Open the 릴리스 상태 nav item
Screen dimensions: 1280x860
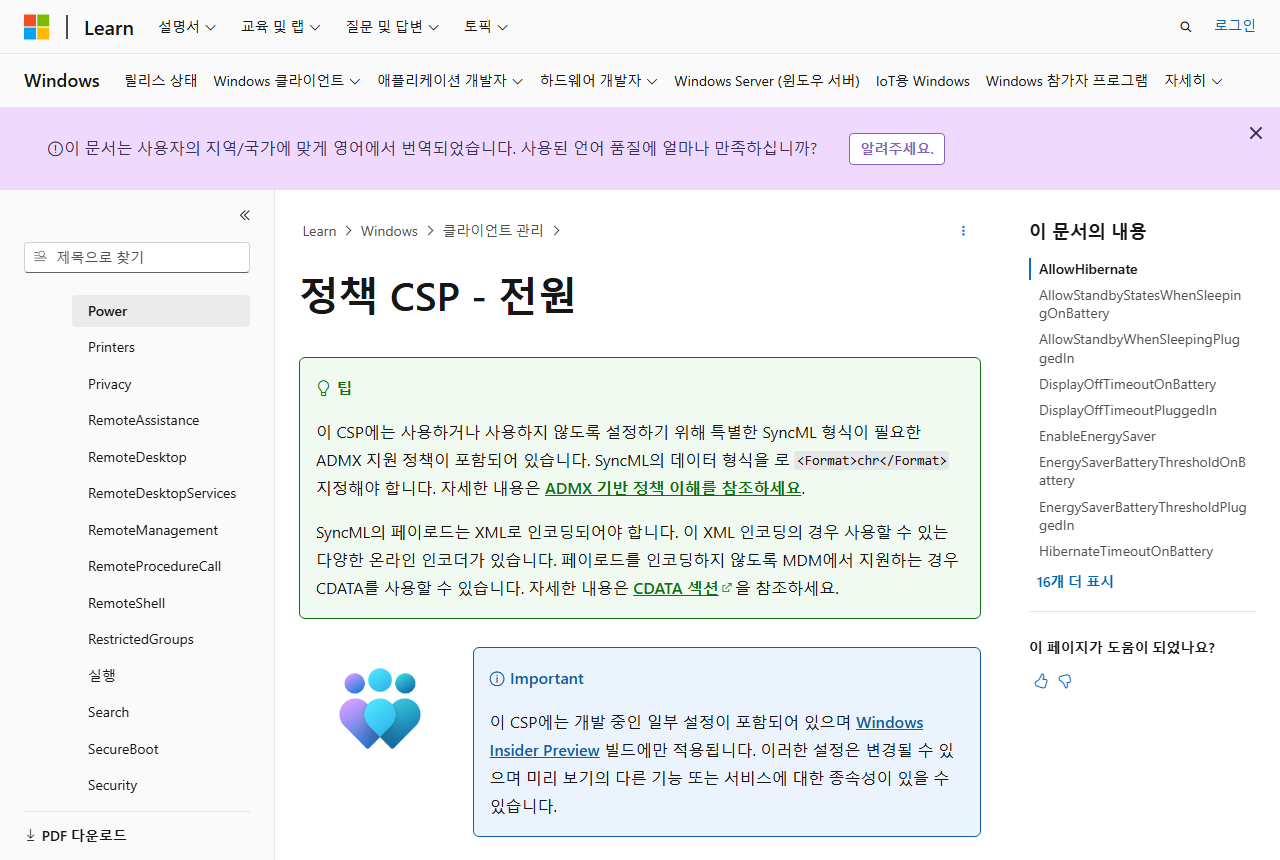pos(161,81)
